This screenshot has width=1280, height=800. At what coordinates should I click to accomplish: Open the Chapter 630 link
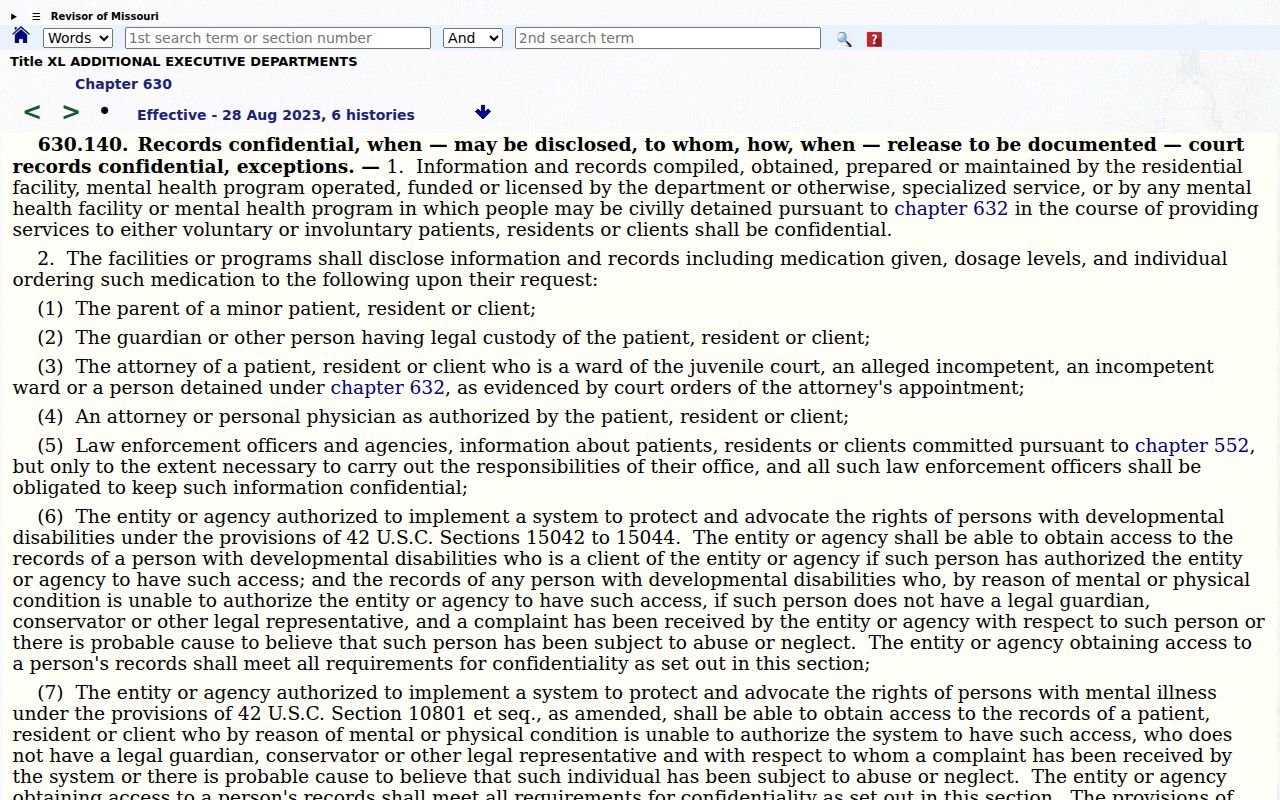[123, 84]
